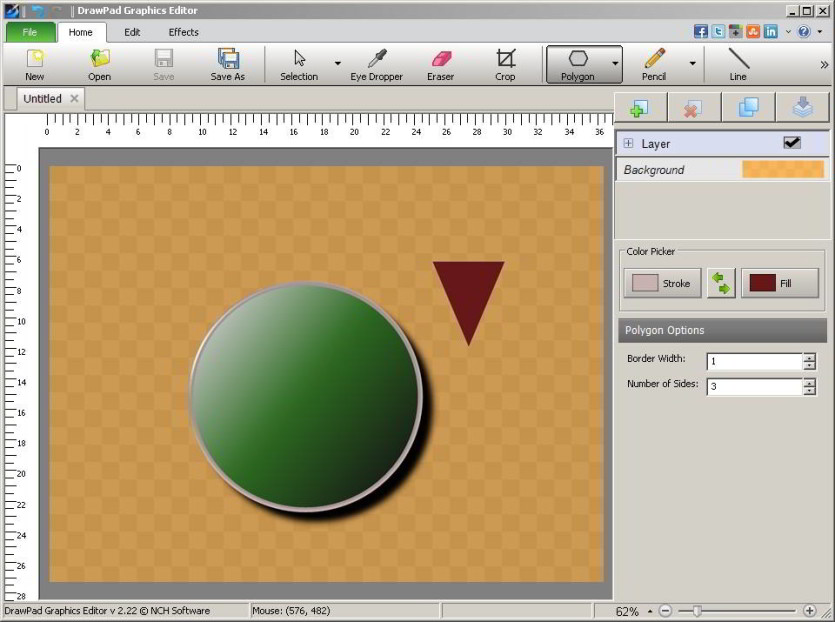Open help dropdown arrow
835x622 pixels.
820,32
